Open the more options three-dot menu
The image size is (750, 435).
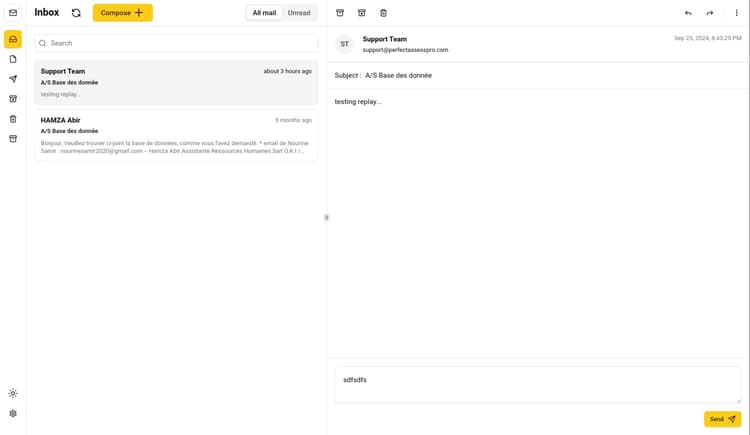(x=736, y=13)
